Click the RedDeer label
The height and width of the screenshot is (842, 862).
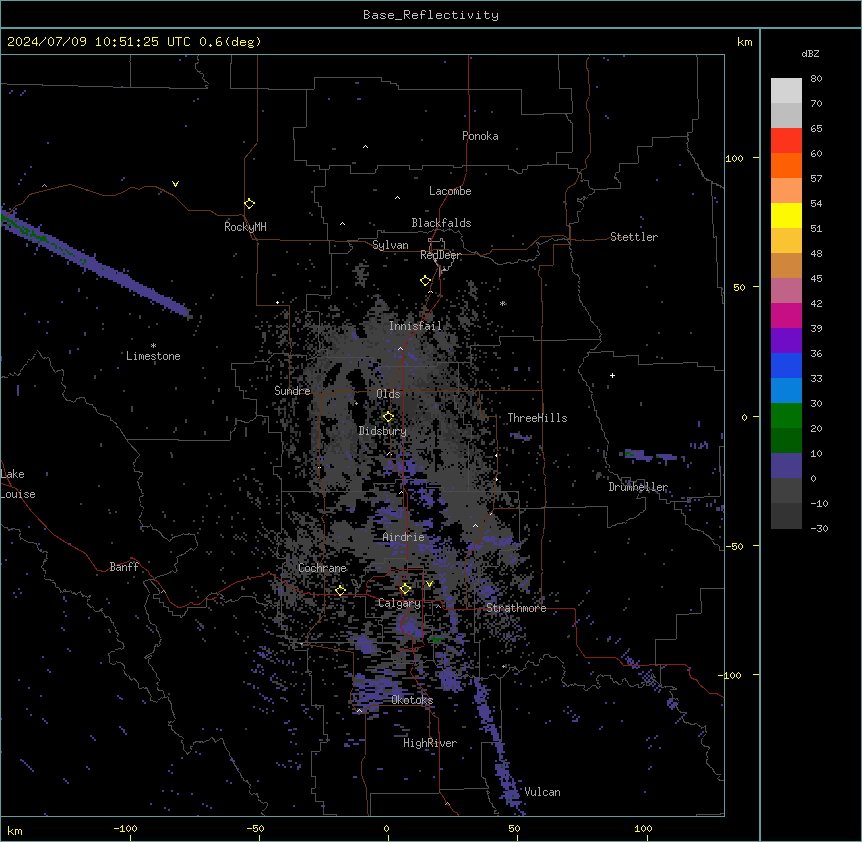(440, 255)
